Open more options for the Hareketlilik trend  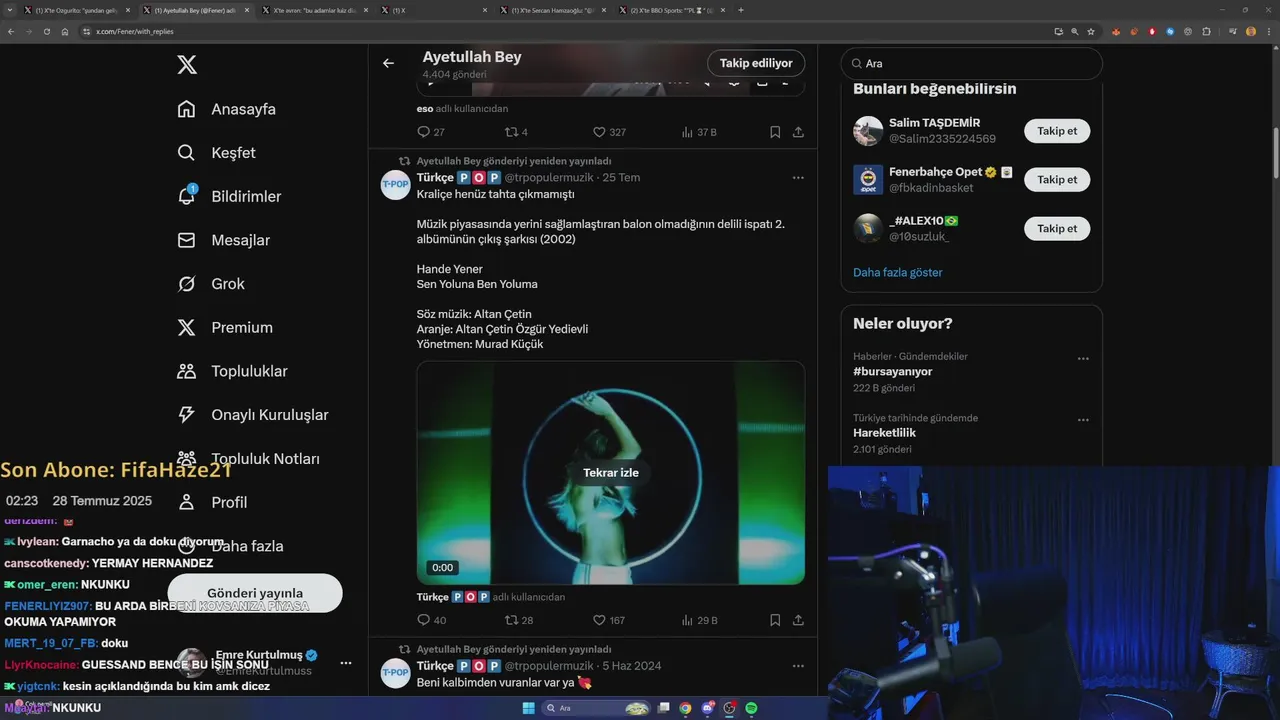pyautogui.click(x=1083, y=420)
